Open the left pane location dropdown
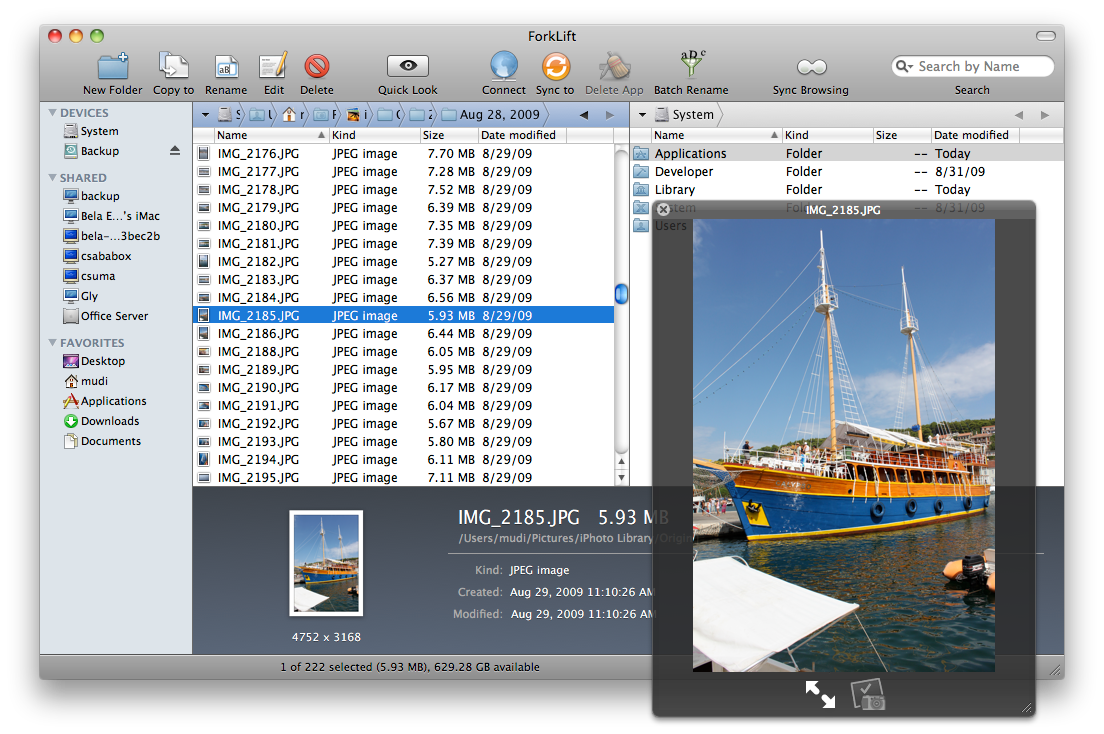 click(x=205, y=115)
